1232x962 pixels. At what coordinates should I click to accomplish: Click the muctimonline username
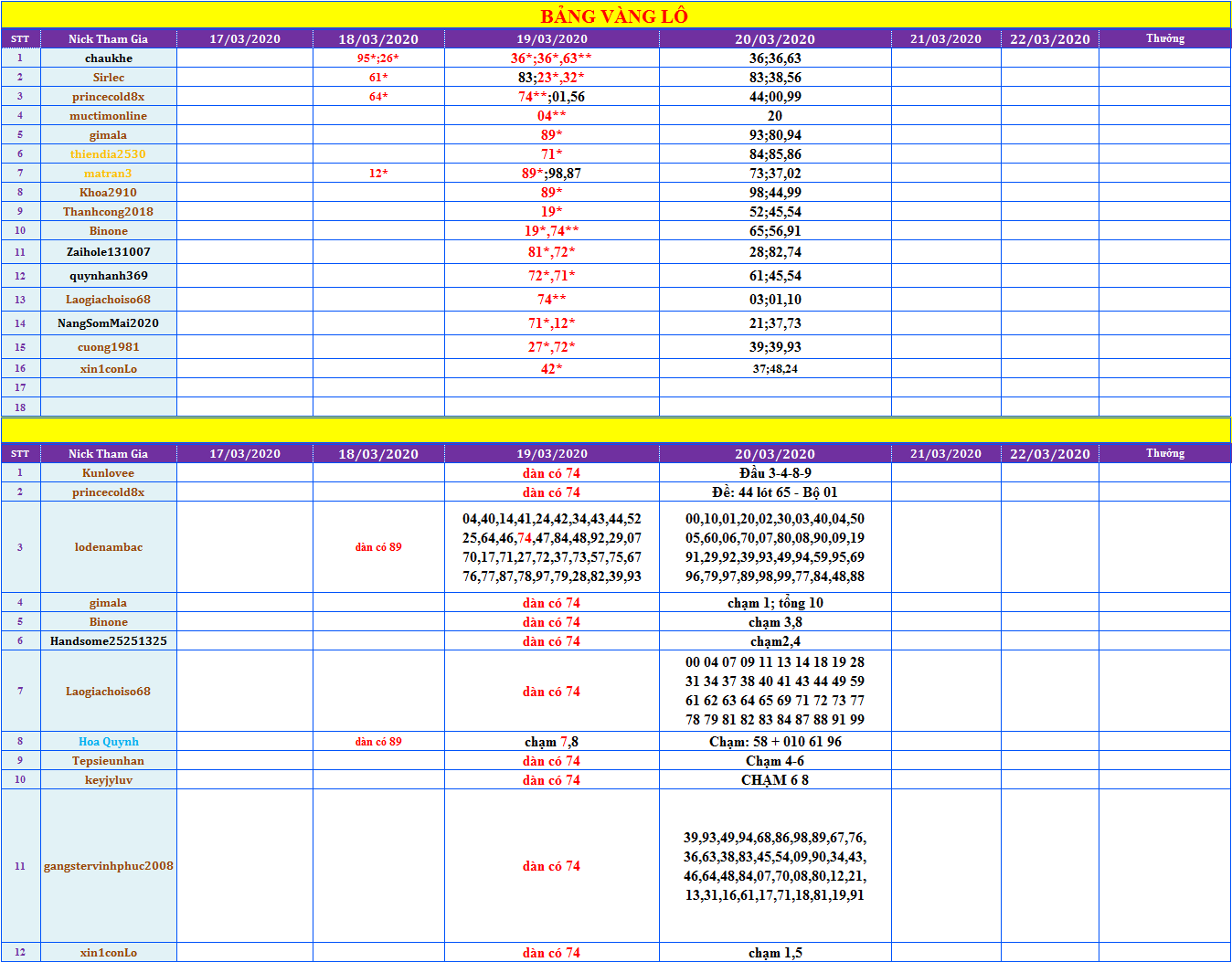click(x=109, y=116)
